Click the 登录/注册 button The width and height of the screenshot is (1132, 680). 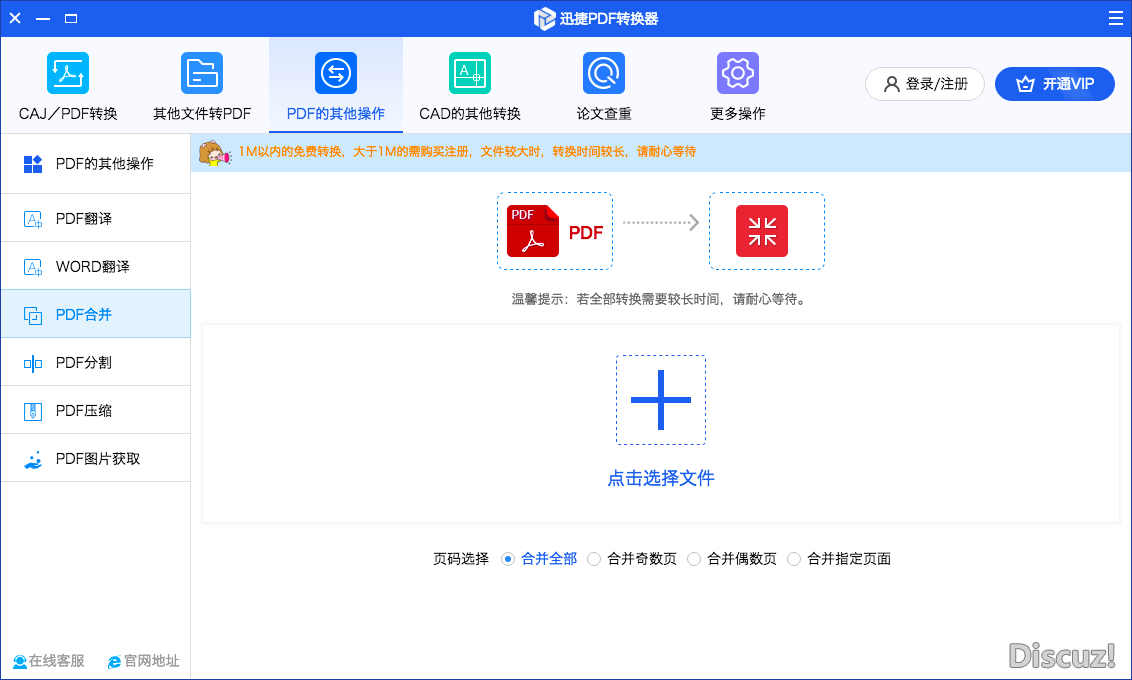click(925, 84)
